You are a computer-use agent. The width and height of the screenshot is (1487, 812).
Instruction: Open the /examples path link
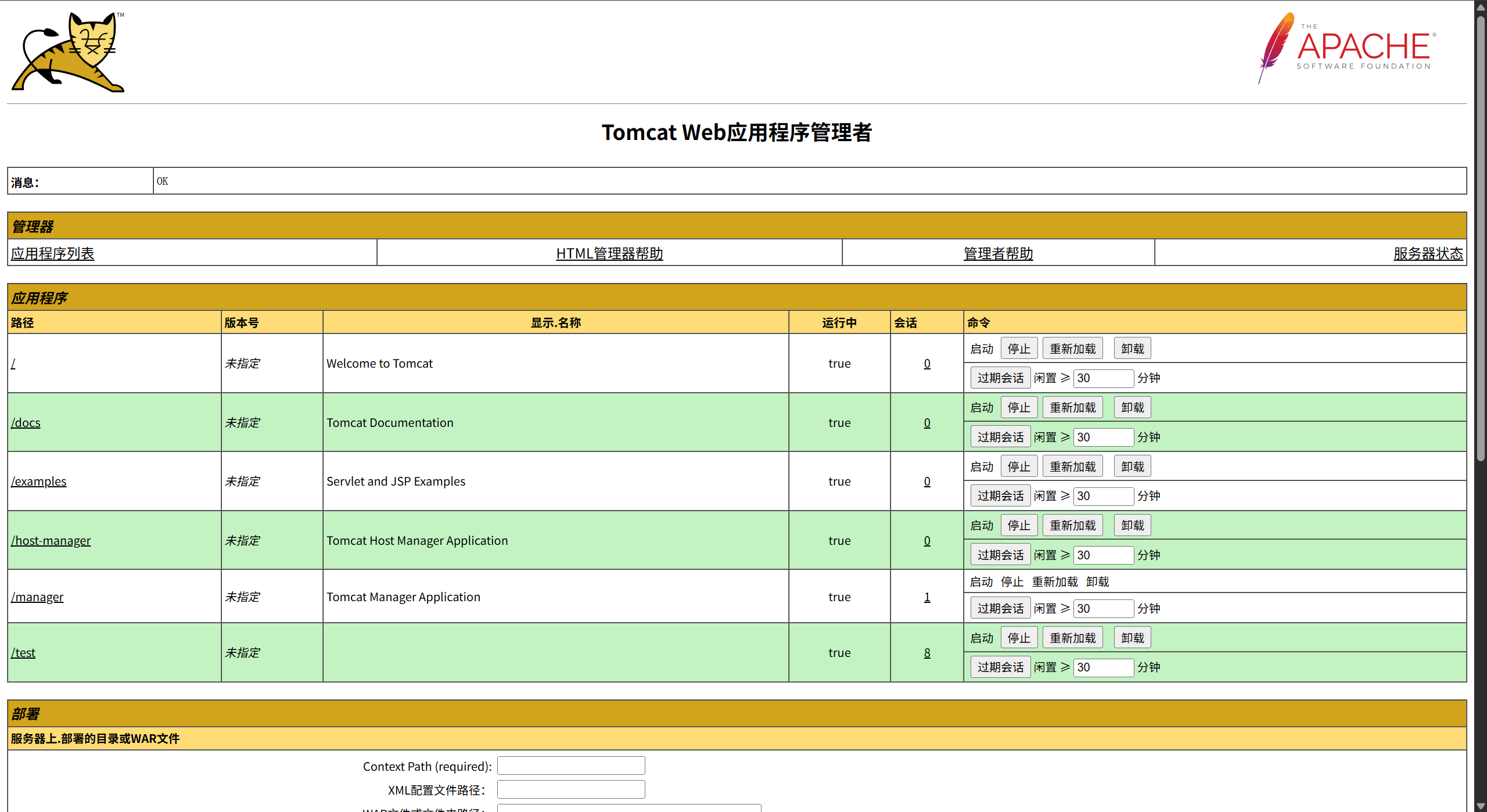(38, 482)
